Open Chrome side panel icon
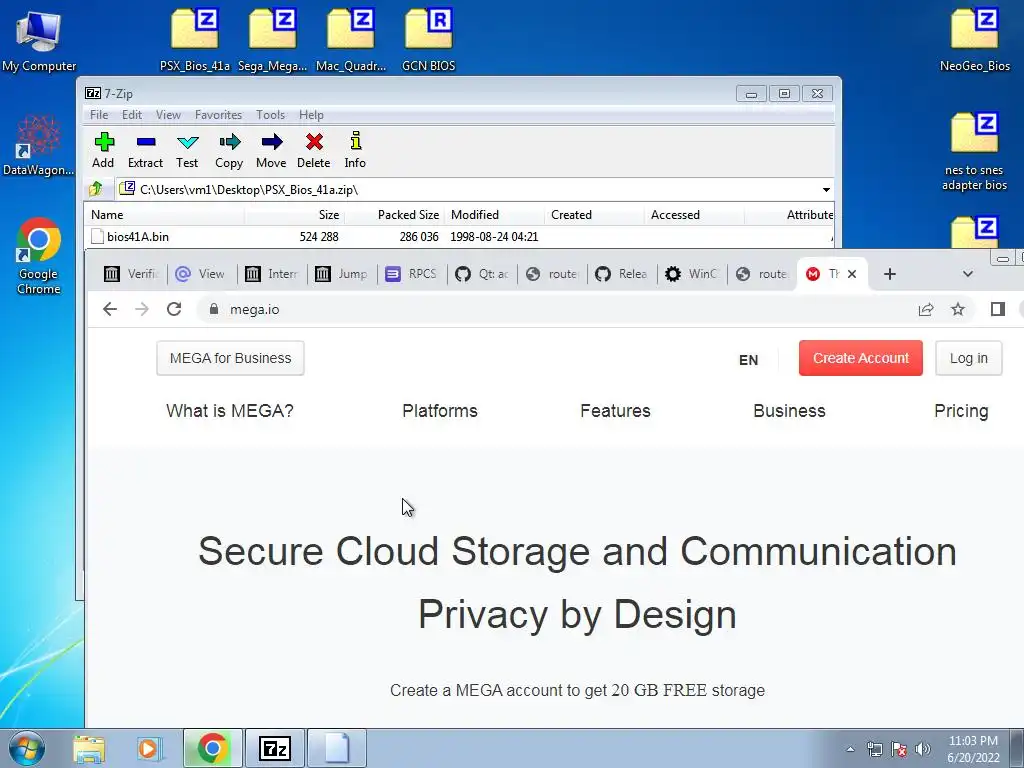The image size is (1024, 768). tap(997, 310)
